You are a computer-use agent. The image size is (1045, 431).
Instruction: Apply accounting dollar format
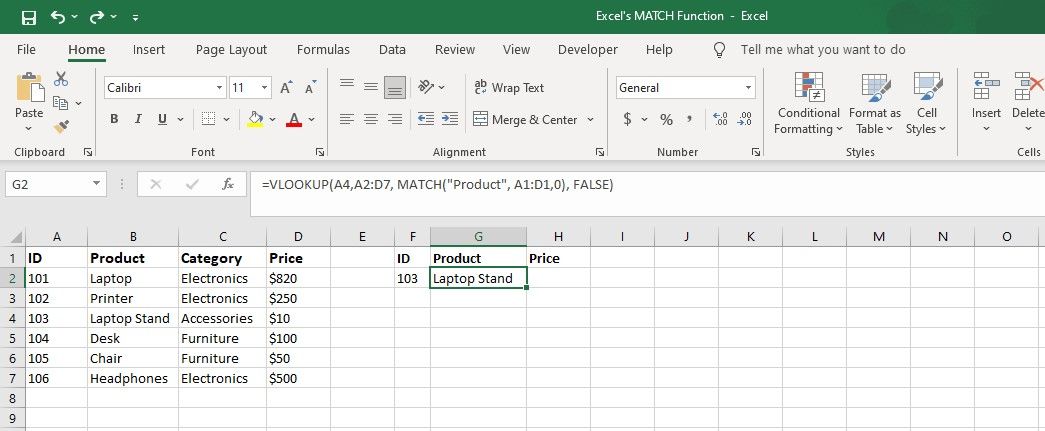coord(627,119)
